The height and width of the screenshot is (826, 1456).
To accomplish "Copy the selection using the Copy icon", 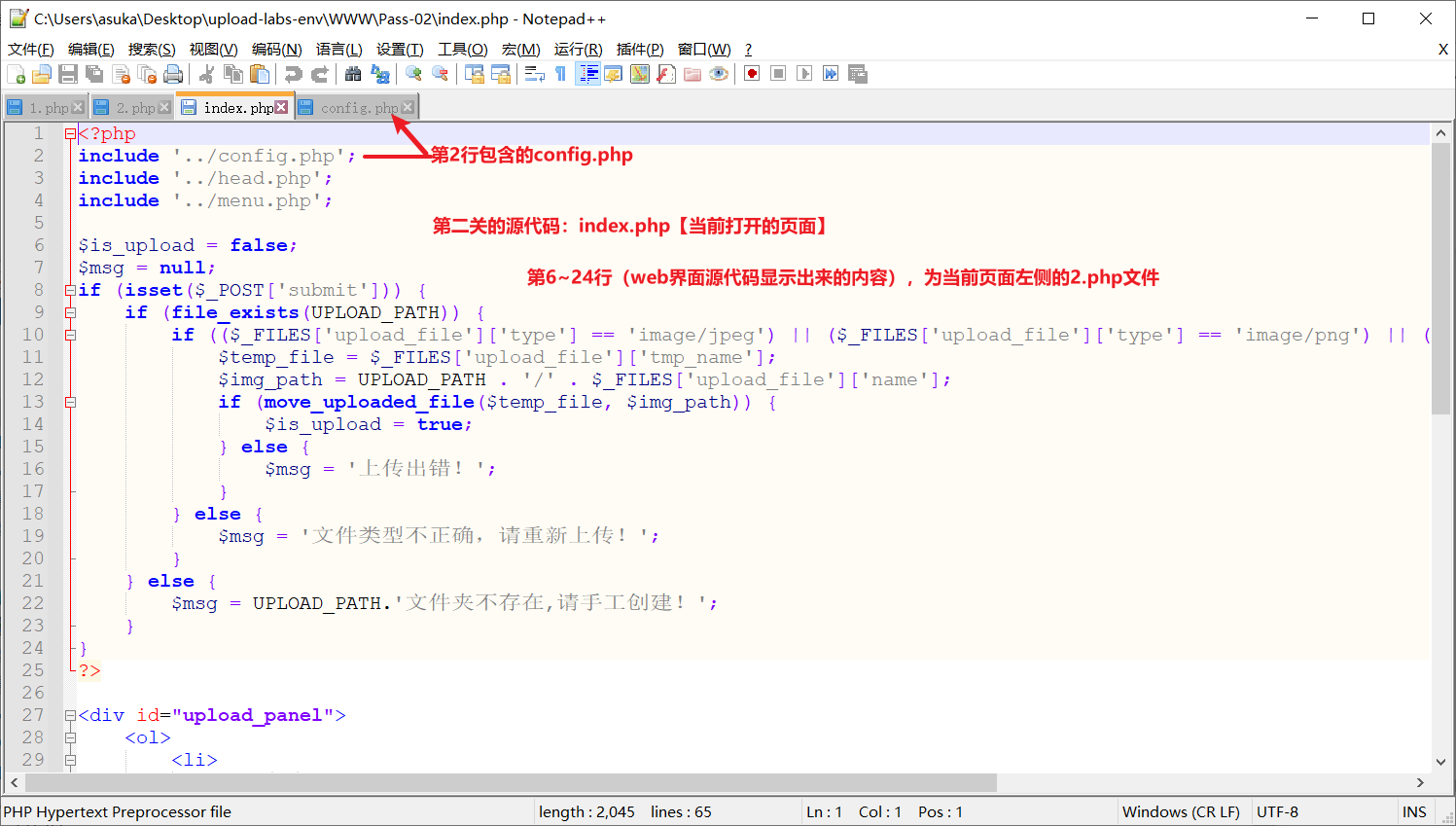I will pyautogui.click(x=233, y=74).
